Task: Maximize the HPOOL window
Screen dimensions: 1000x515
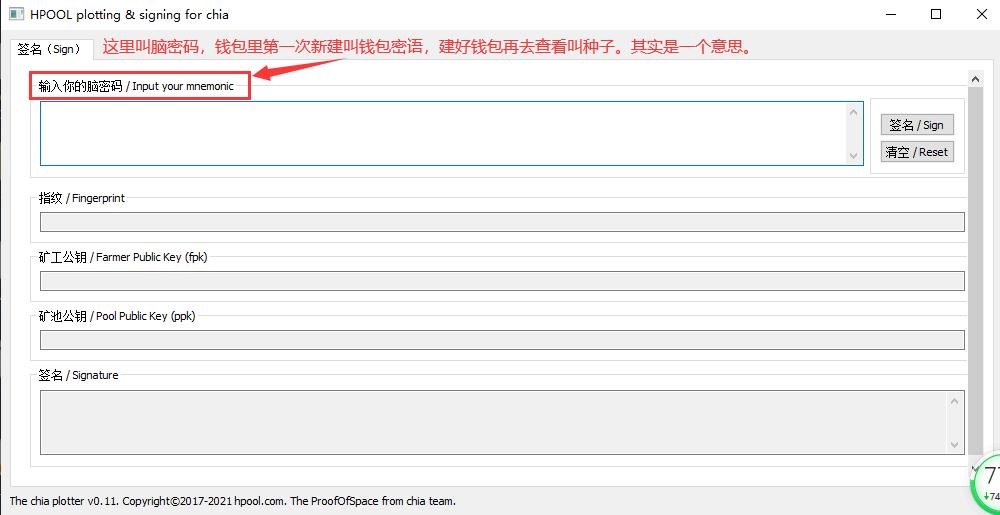Action: [936, 14]
